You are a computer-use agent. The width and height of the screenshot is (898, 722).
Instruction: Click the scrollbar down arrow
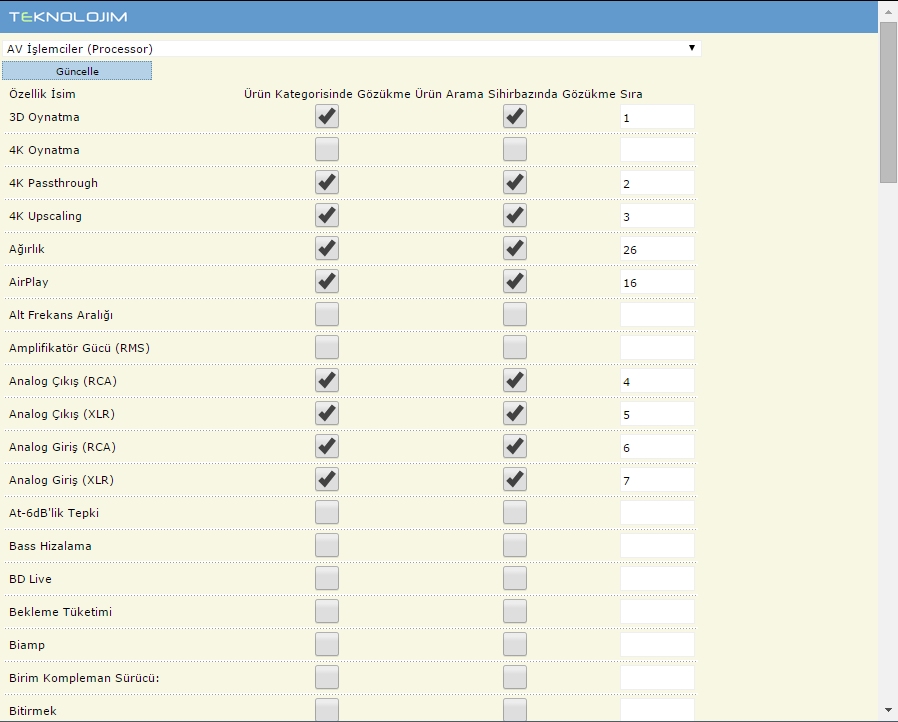pos(888,710)
